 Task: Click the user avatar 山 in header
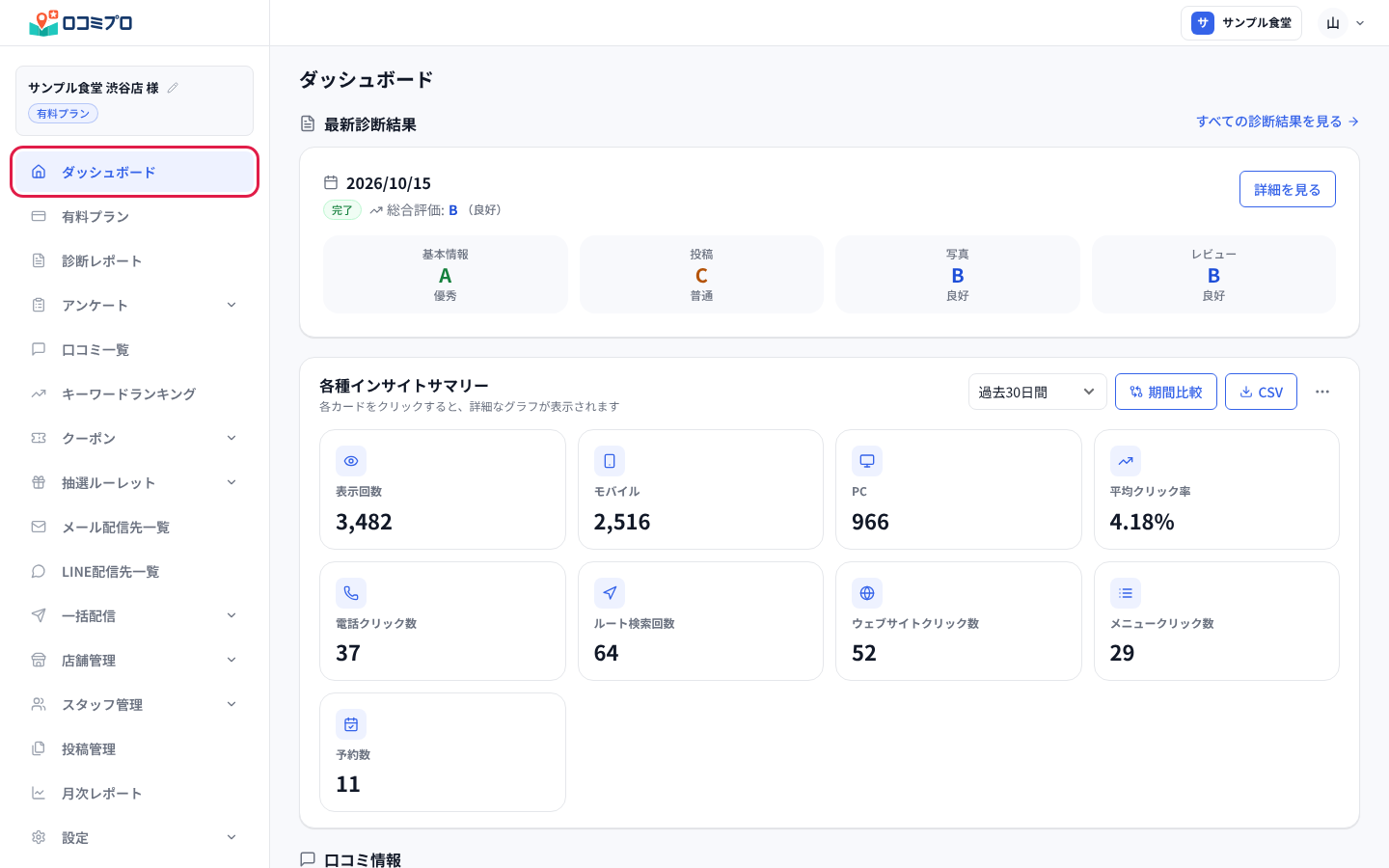(1333, 23)
